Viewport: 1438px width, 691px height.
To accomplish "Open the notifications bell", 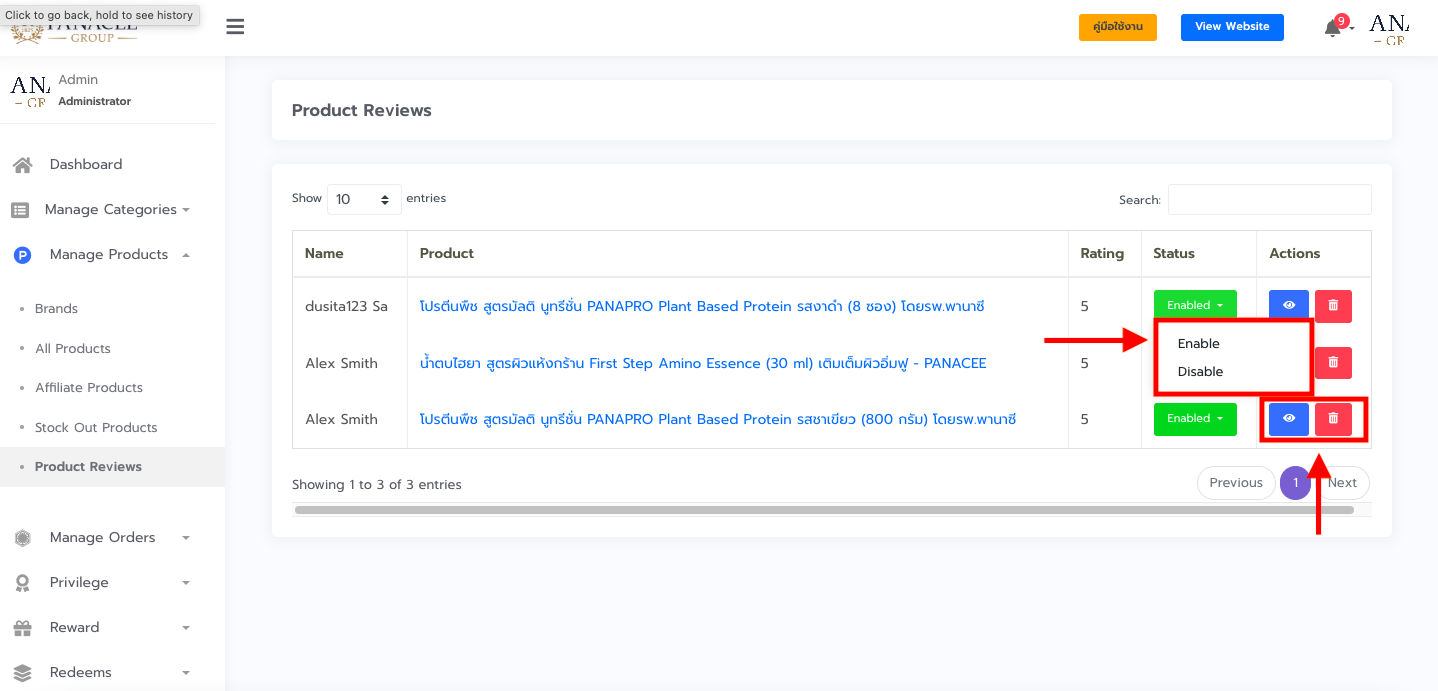I will (1332, 28).
